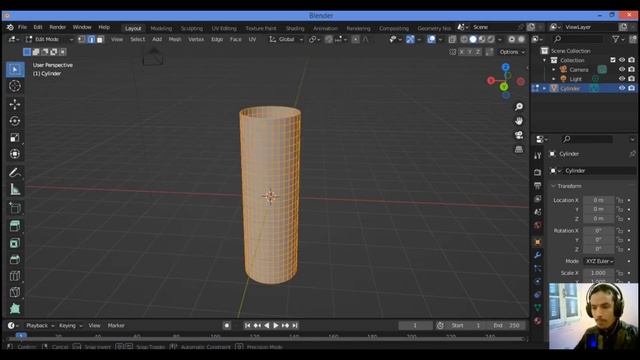Enable face select mode
Viewport: 640px width, 360px height.
click(x=100, y=39)
